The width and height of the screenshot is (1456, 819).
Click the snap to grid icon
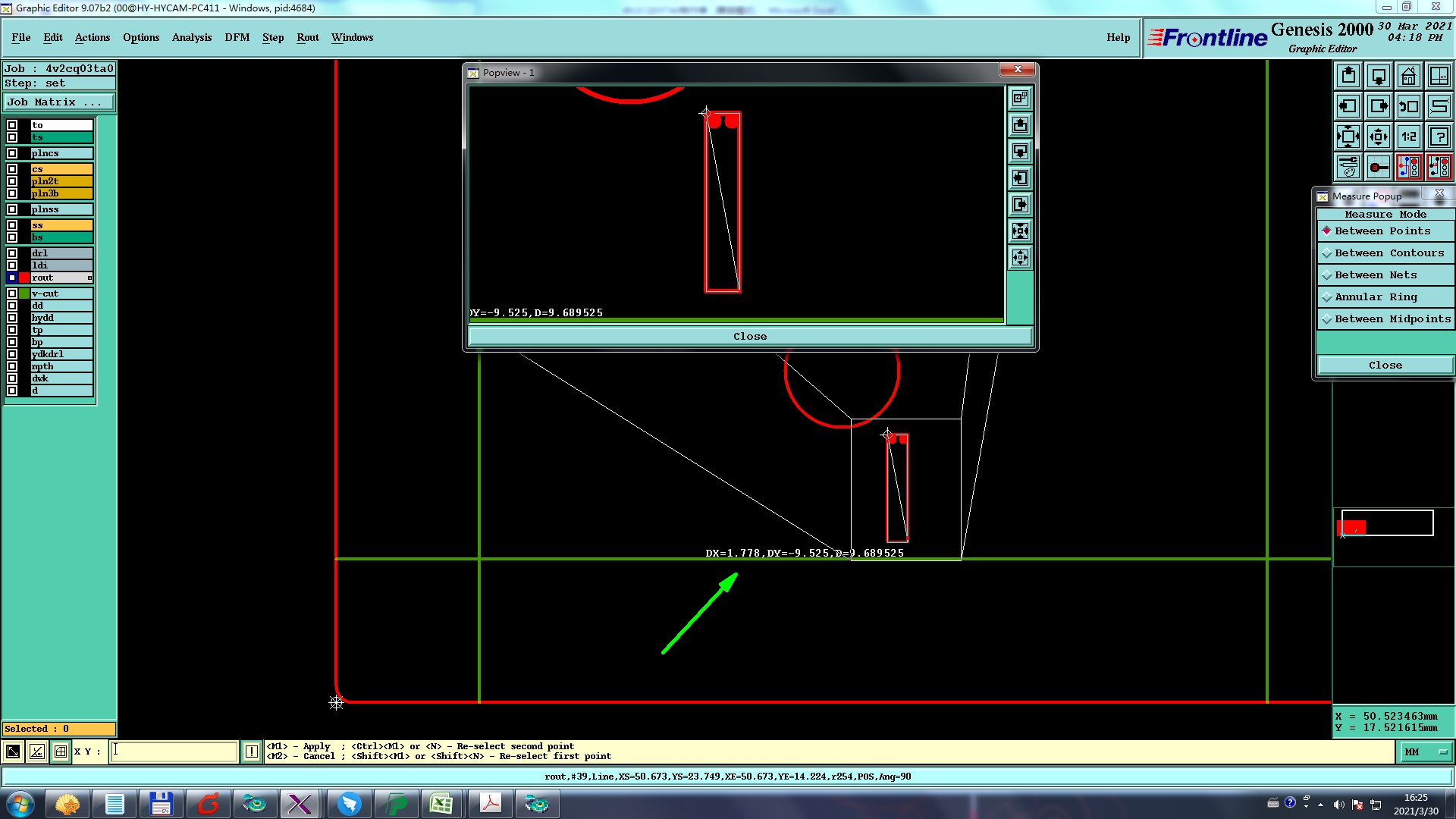[61, 752]
